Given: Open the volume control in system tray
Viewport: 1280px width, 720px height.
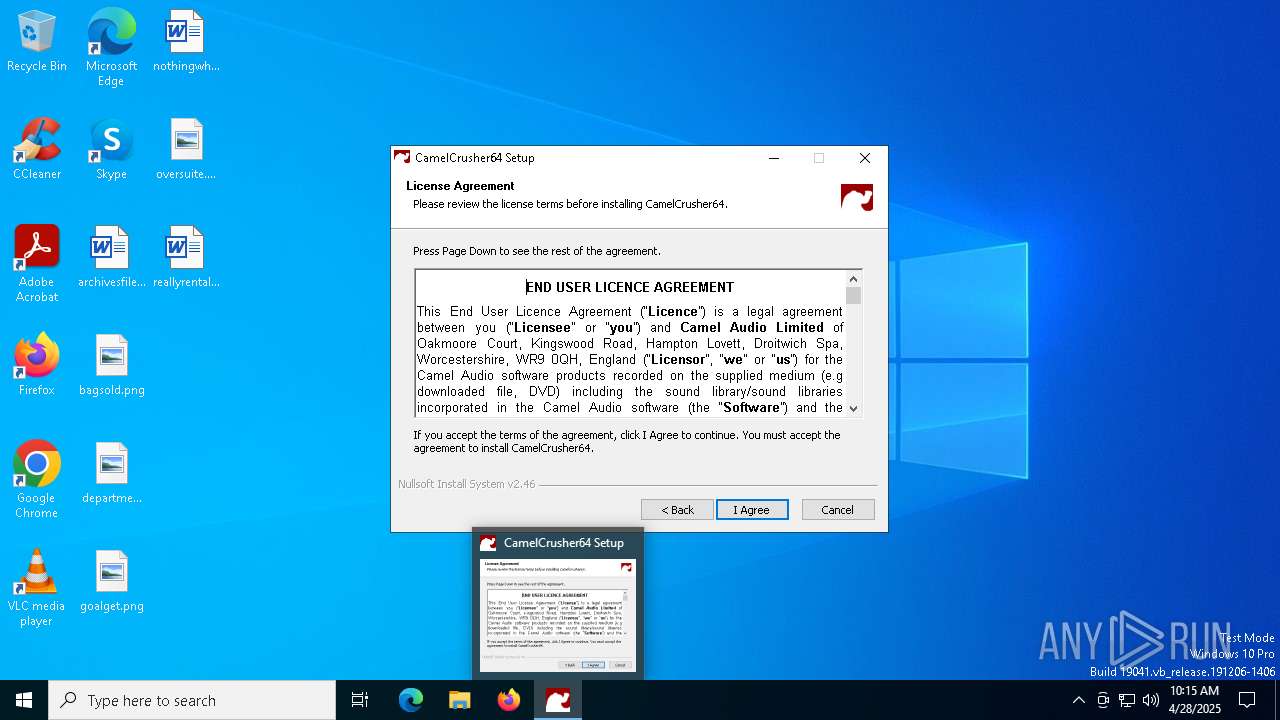Looking at the screenshot, I should click(x=1151, y=700).
